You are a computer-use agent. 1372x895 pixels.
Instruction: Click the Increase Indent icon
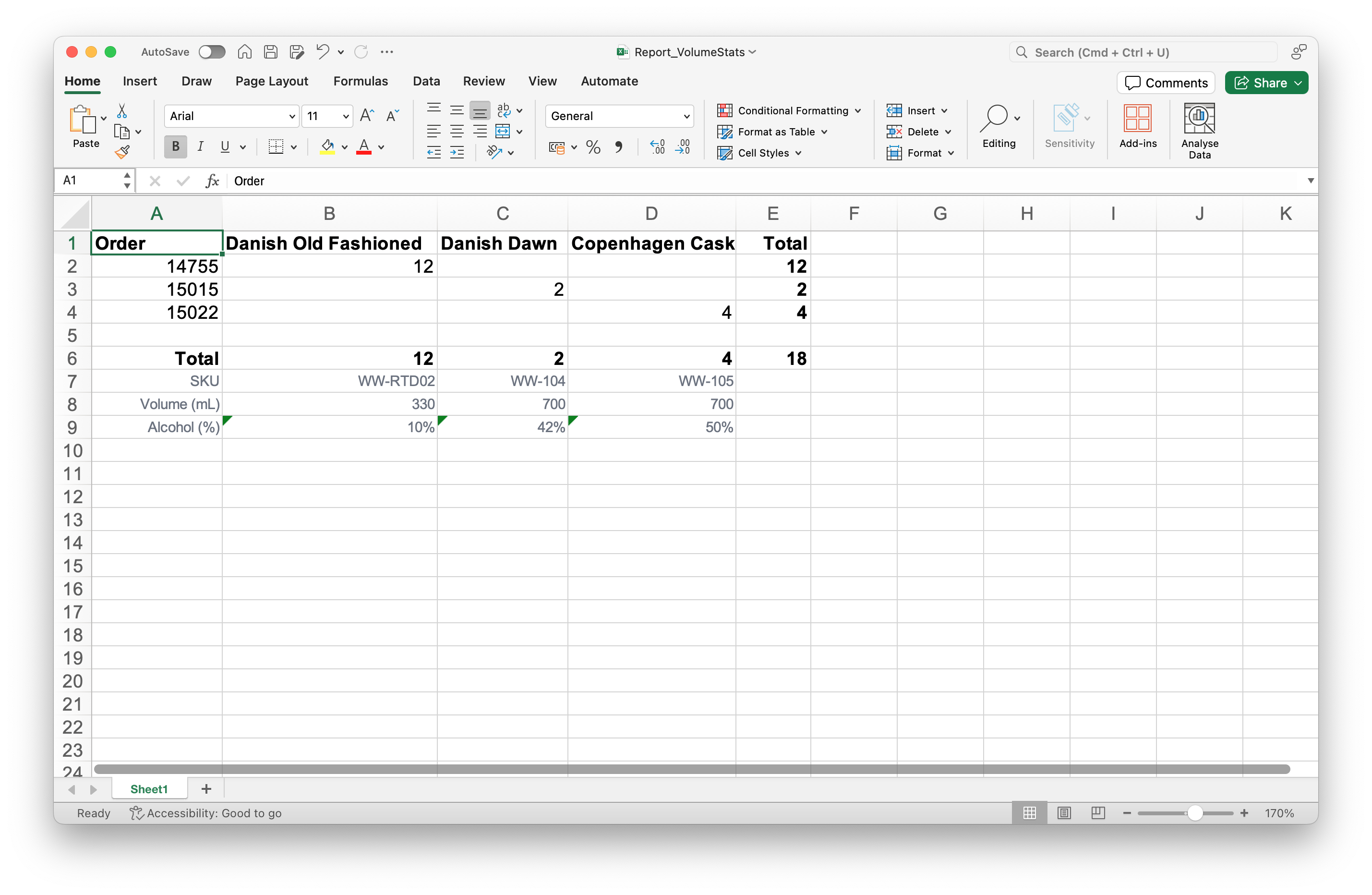tap(457, 153)
